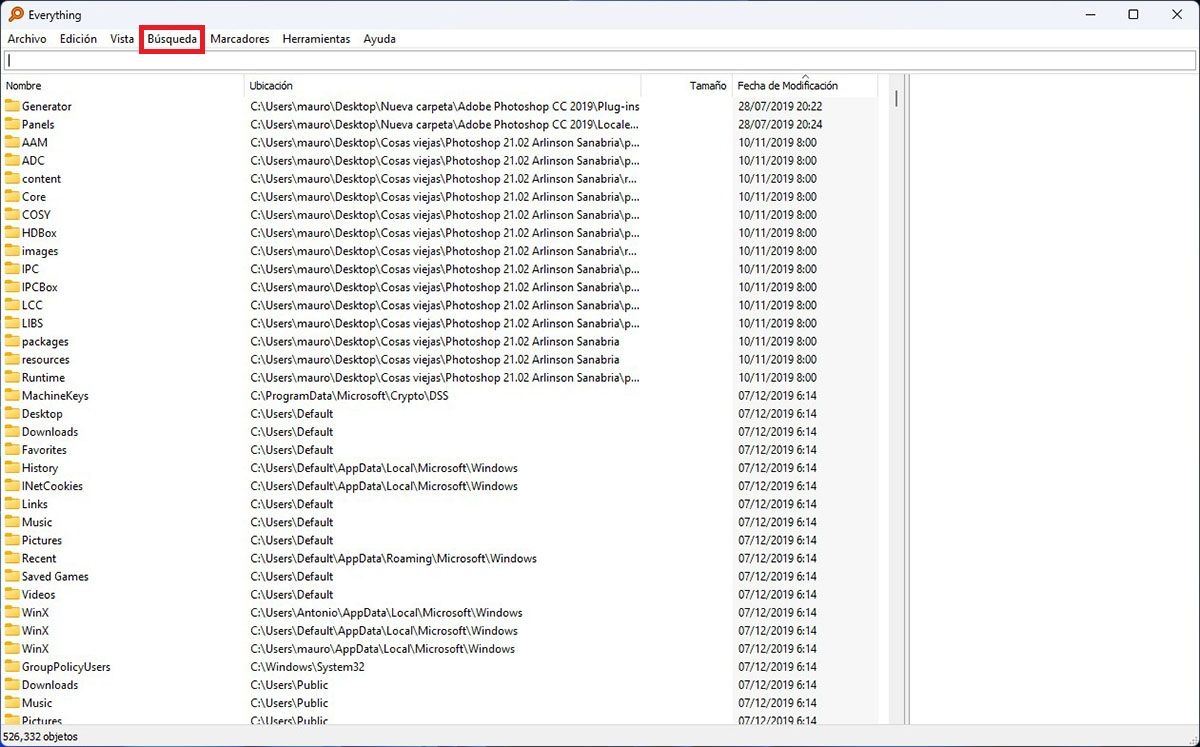The image size is (1200, 747).
Task: Select the images folder icon
Action: click(12, 251)
